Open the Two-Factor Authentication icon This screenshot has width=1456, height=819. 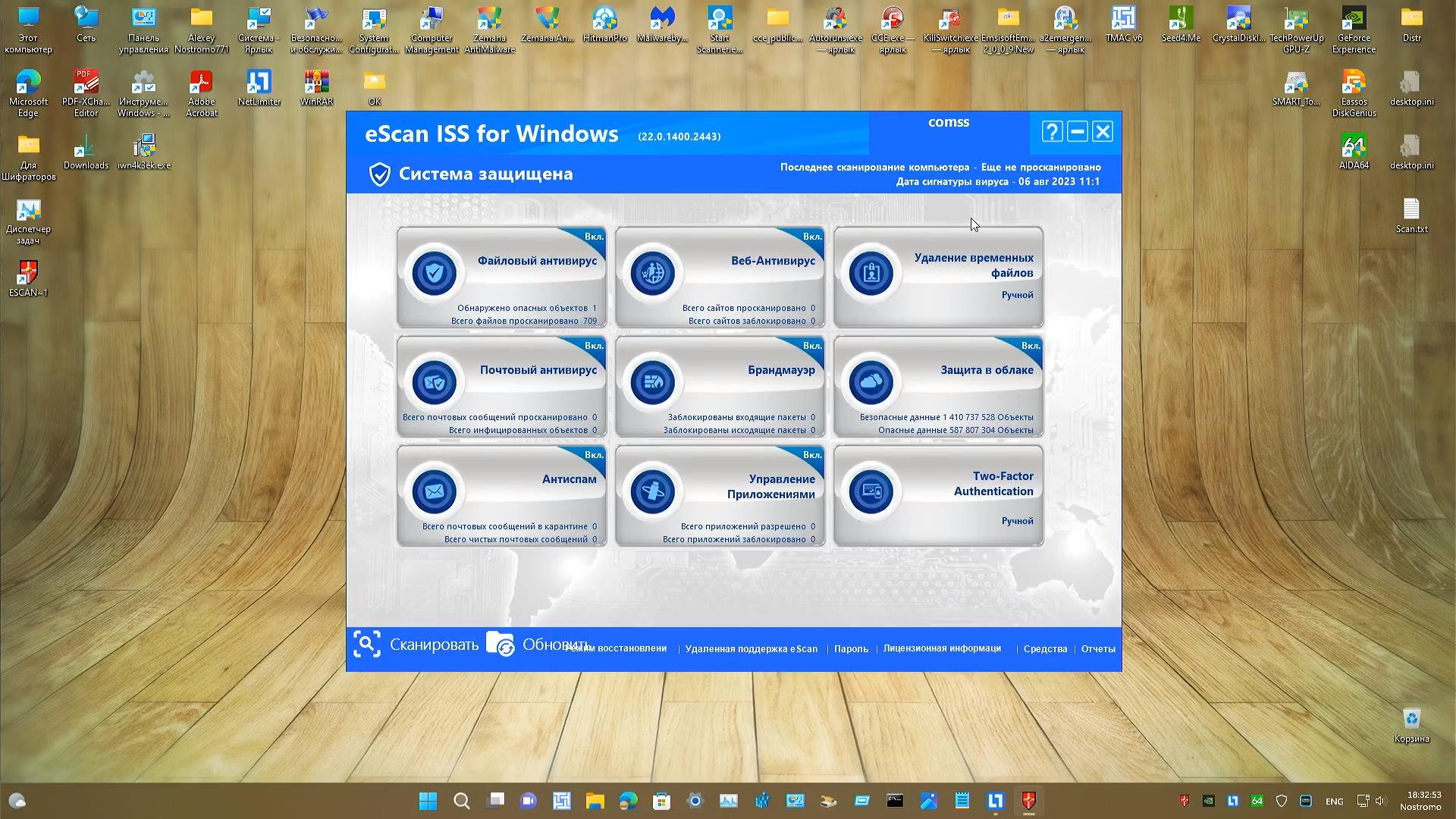(871, 491)
